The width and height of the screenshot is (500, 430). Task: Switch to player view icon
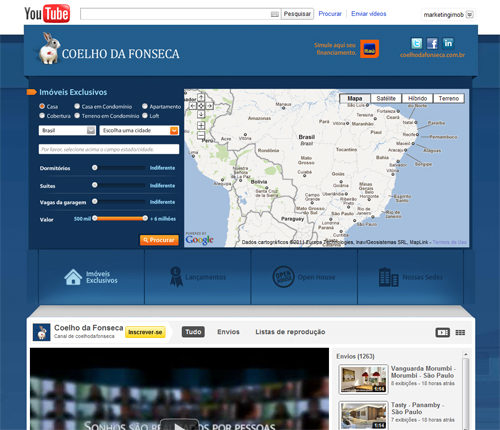[443, 332]
